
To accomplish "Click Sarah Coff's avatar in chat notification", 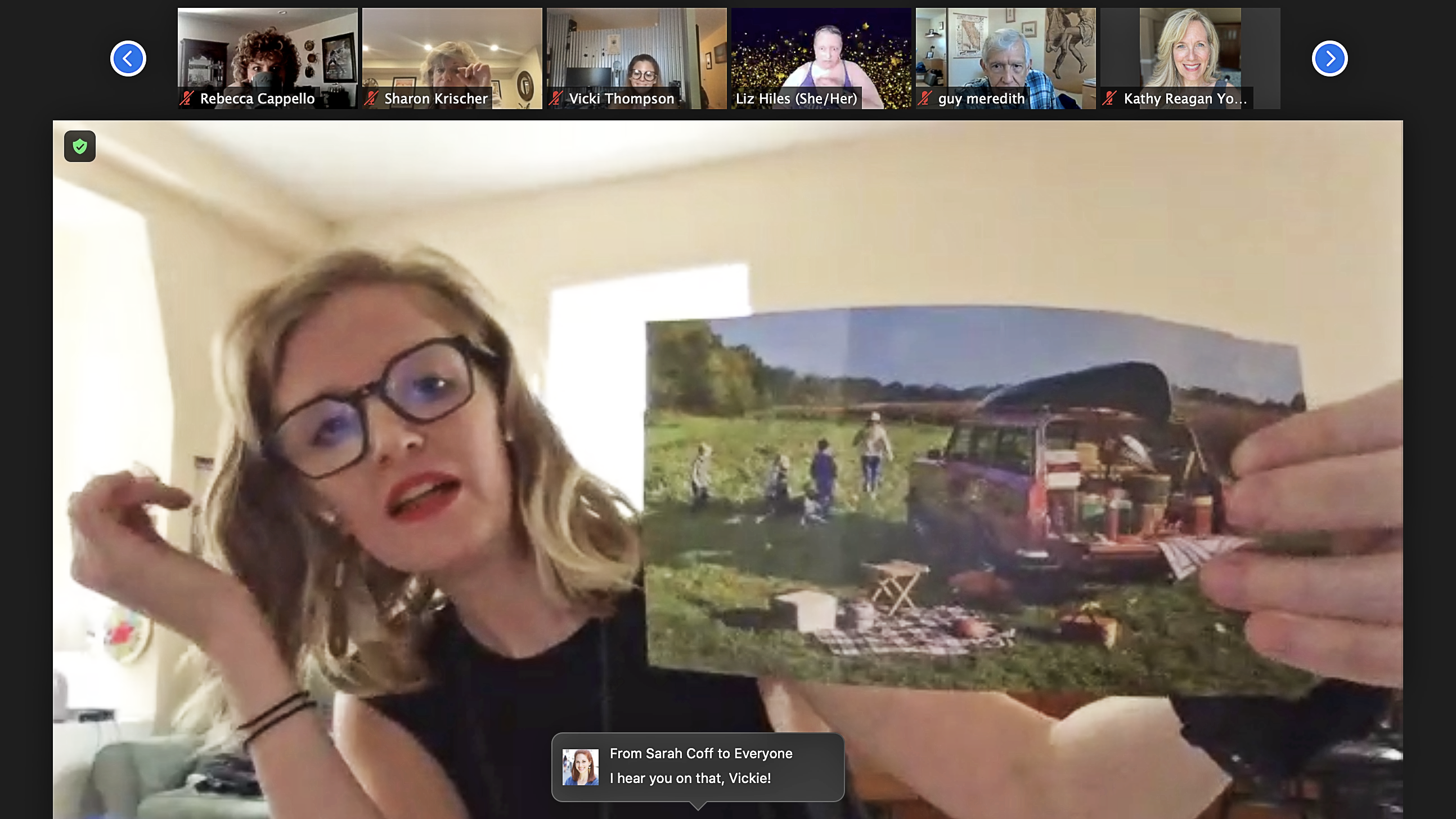I will point(580,767).
